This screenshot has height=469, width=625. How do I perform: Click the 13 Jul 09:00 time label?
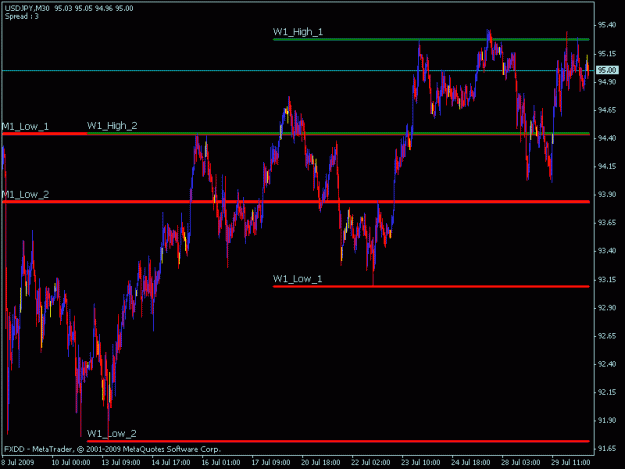(x=121, y=462)
